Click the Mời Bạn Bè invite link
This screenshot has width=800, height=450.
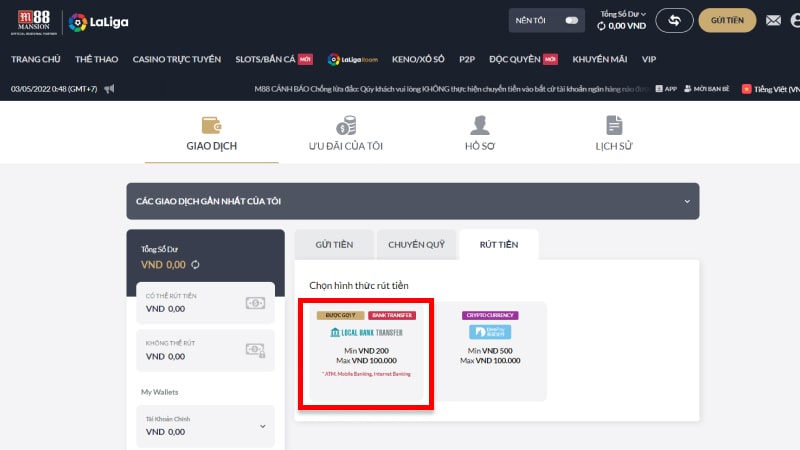[707, 89]
